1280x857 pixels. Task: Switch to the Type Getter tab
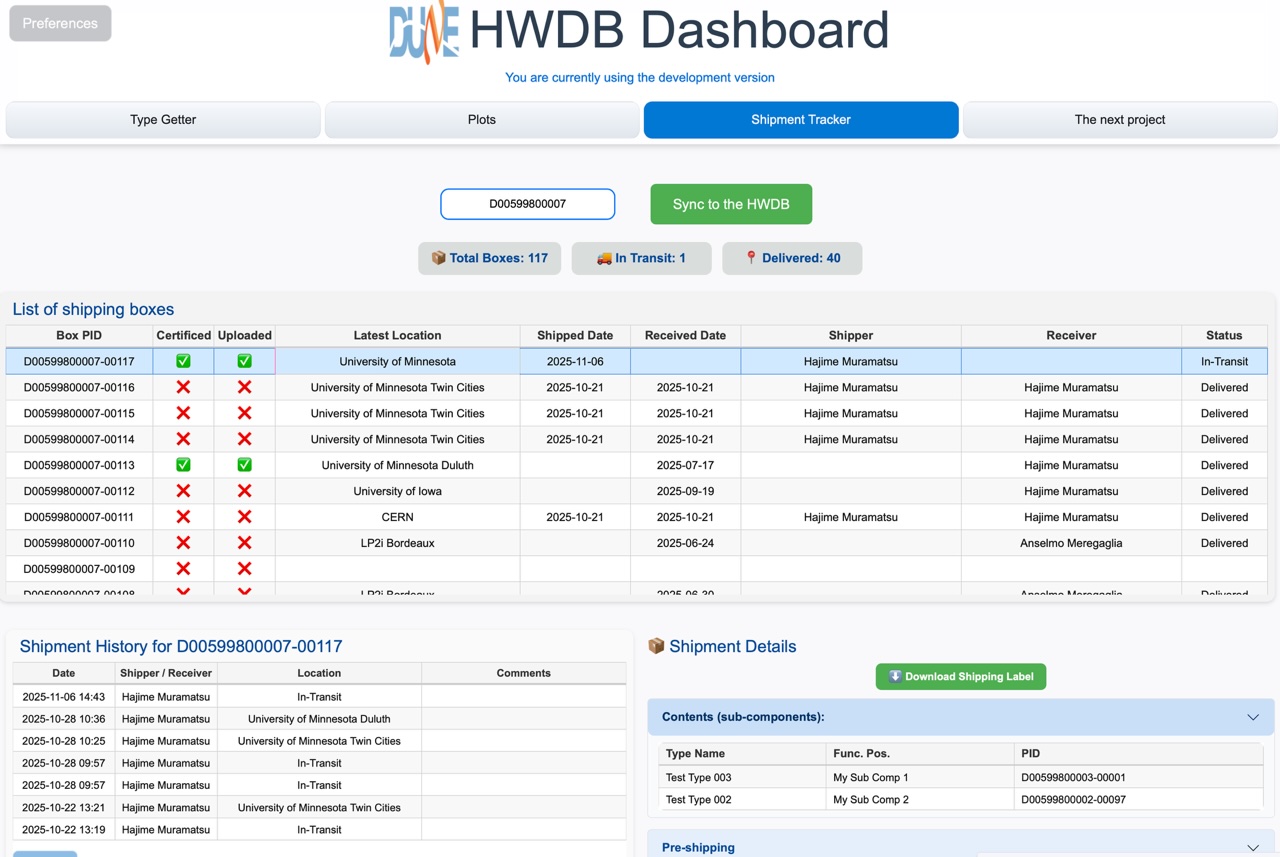pos(163,120)
